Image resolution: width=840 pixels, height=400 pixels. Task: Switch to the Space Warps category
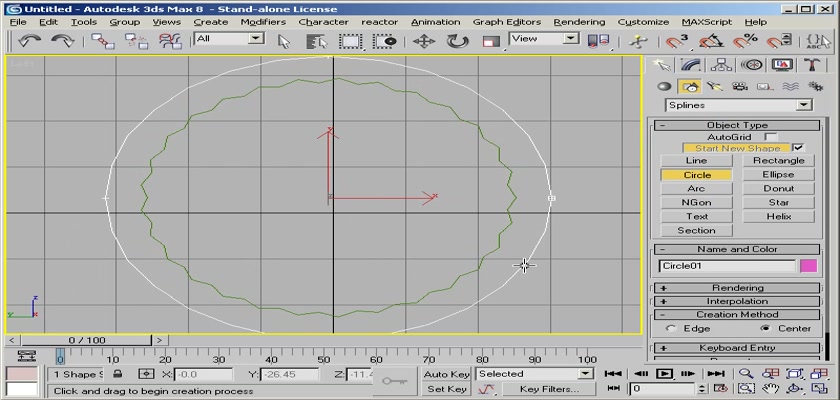pyautogui.click(x=790, y=87)
